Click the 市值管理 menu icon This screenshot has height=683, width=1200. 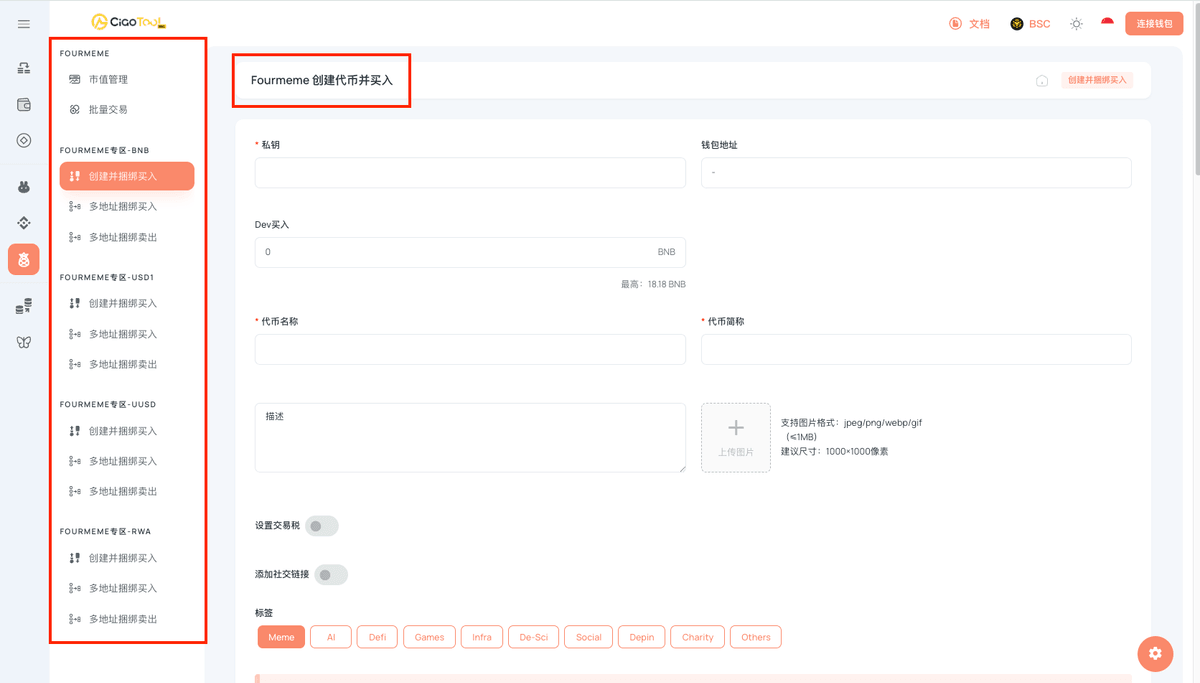click(x=74, y=79)
